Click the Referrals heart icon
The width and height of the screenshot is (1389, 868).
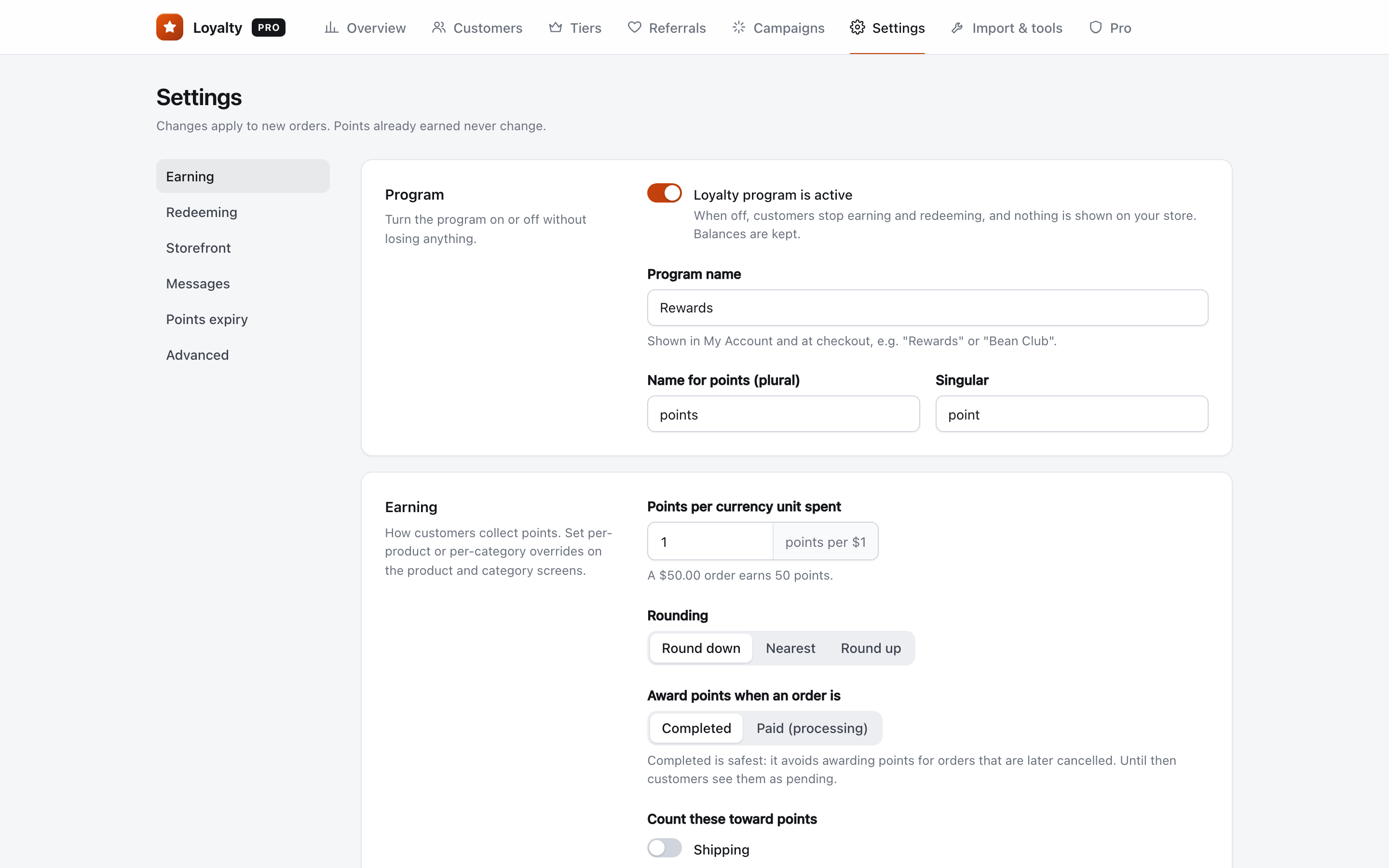coord(634,27)
